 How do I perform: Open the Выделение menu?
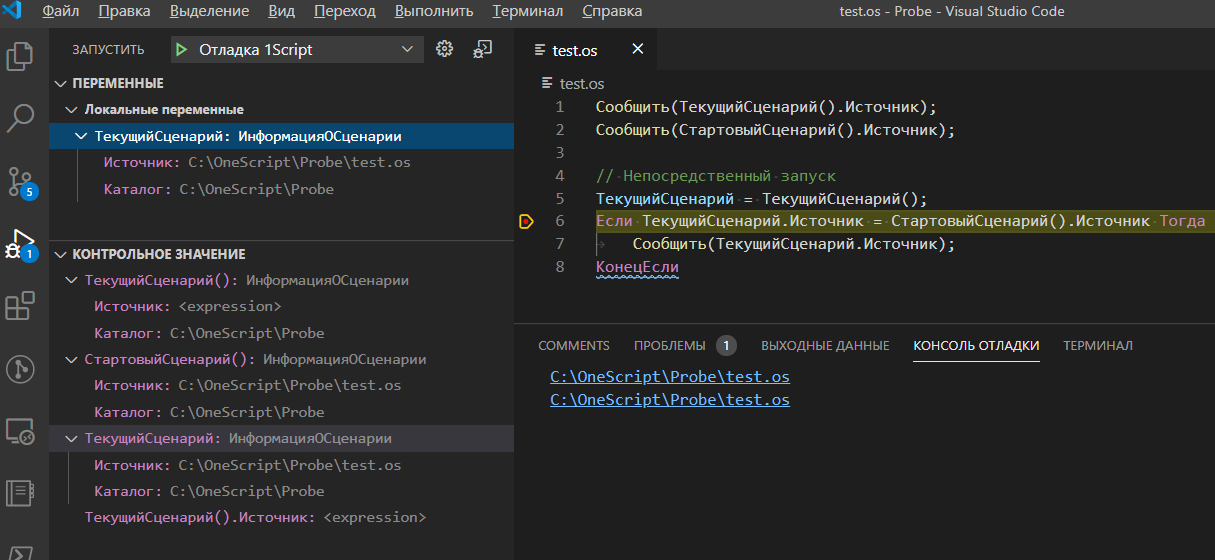coord(210,12)
